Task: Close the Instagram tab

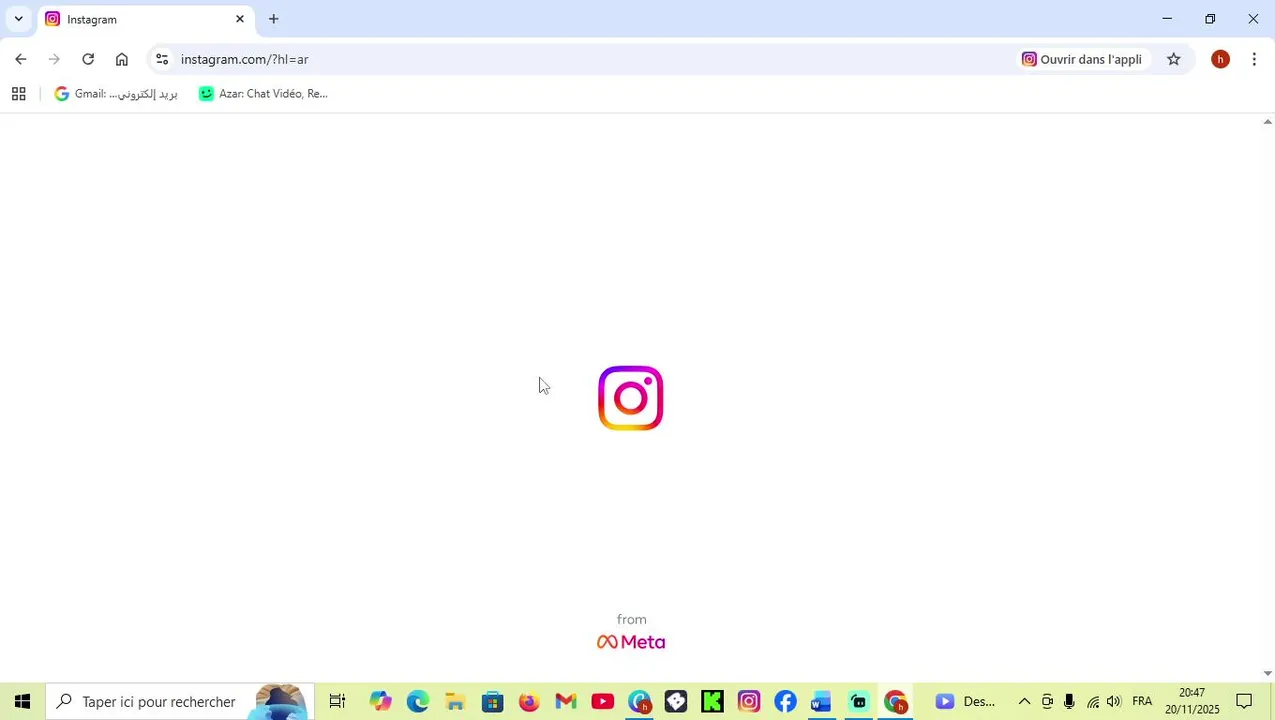Action: 240,19
